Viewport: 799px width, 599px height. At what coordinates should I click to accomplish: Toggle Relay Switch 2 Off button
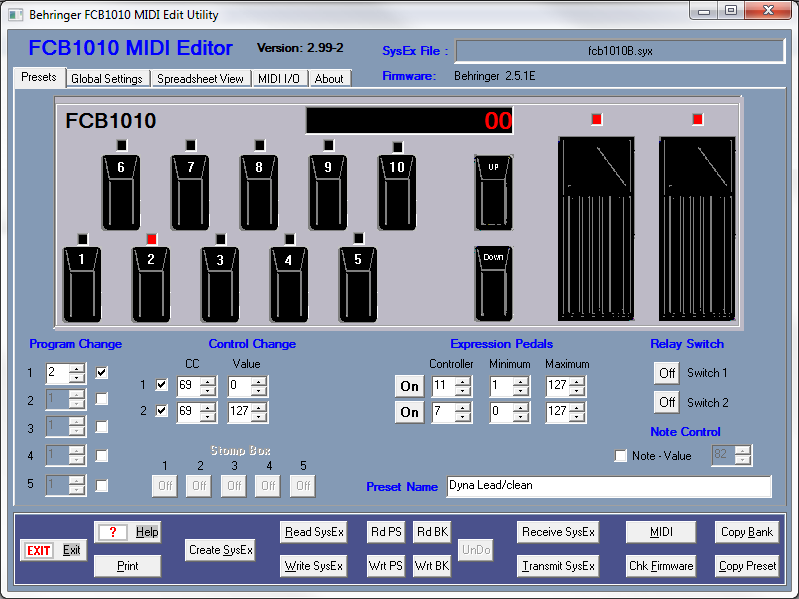click(x=667, y=403)
